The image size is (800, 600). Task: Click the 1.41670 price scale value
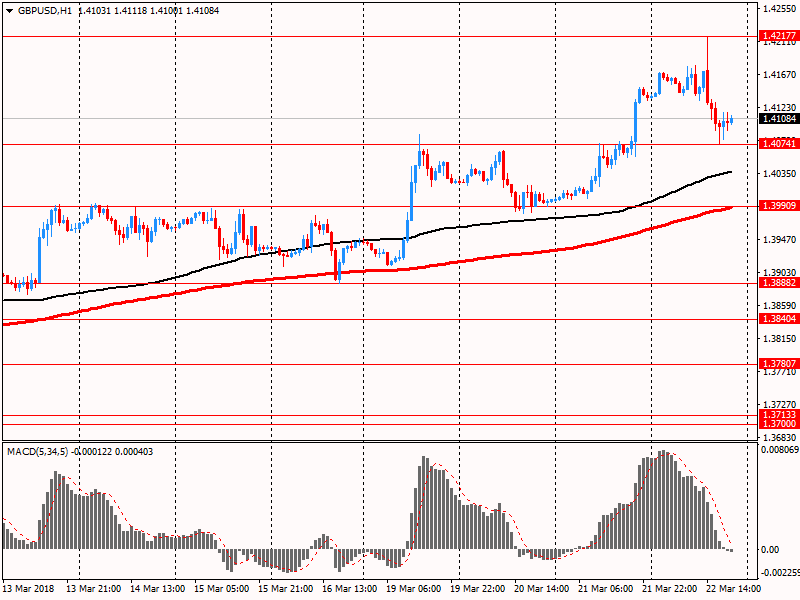[x=779, y=75]
